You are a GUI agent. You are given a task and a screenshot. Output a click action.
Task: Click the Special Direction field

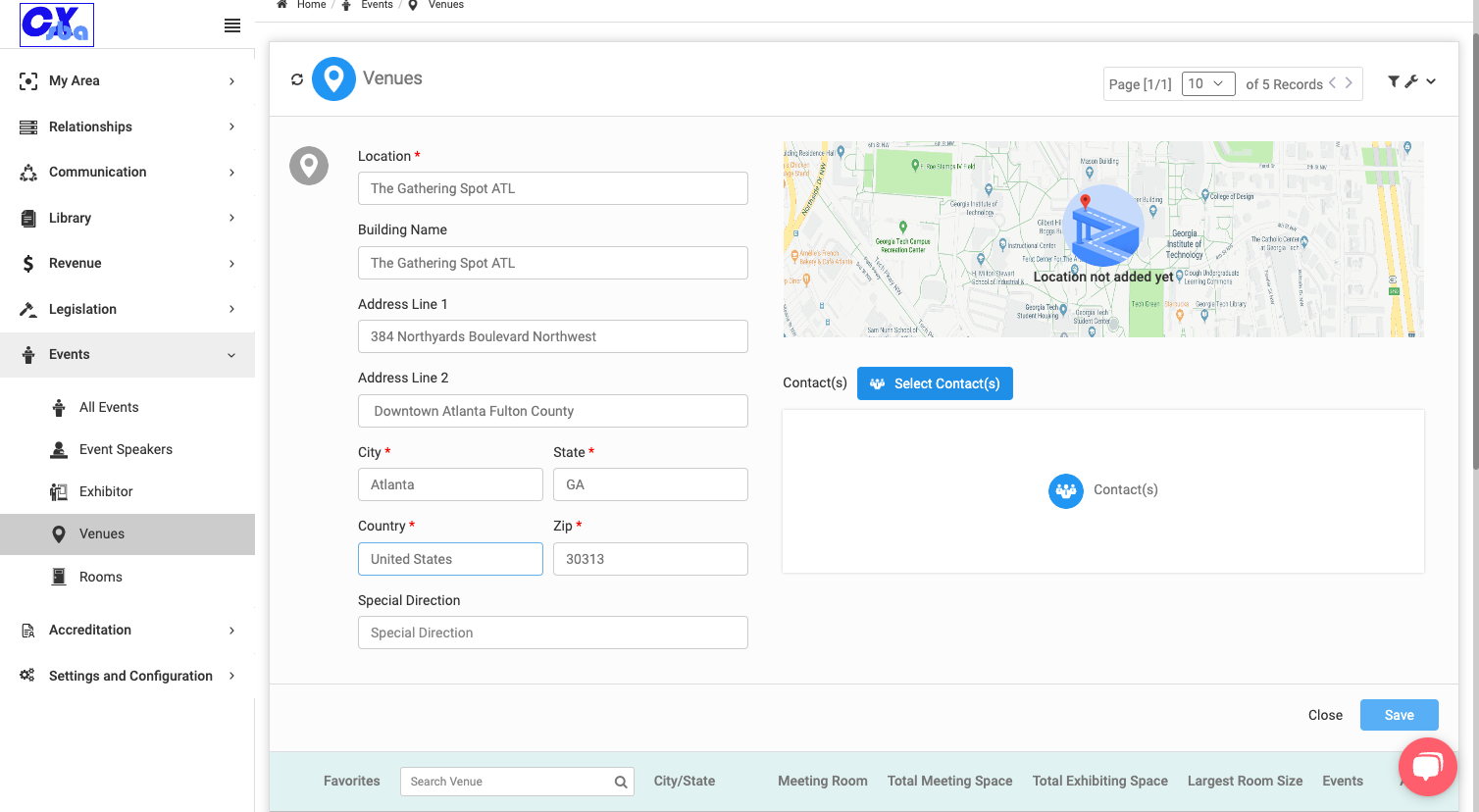pos(553,633)
